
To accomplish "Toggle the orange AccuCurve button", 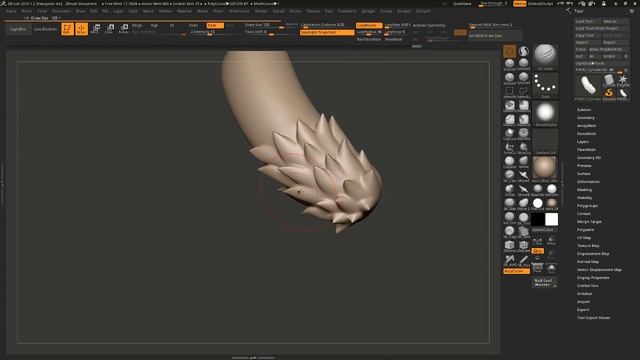I will point(516,271).
